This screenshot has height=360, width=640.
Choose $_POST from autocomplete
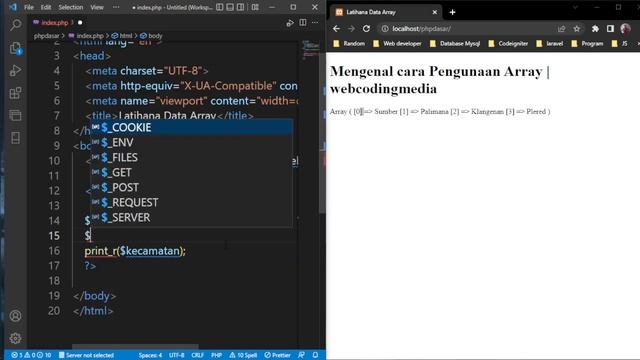click(191, 187)
